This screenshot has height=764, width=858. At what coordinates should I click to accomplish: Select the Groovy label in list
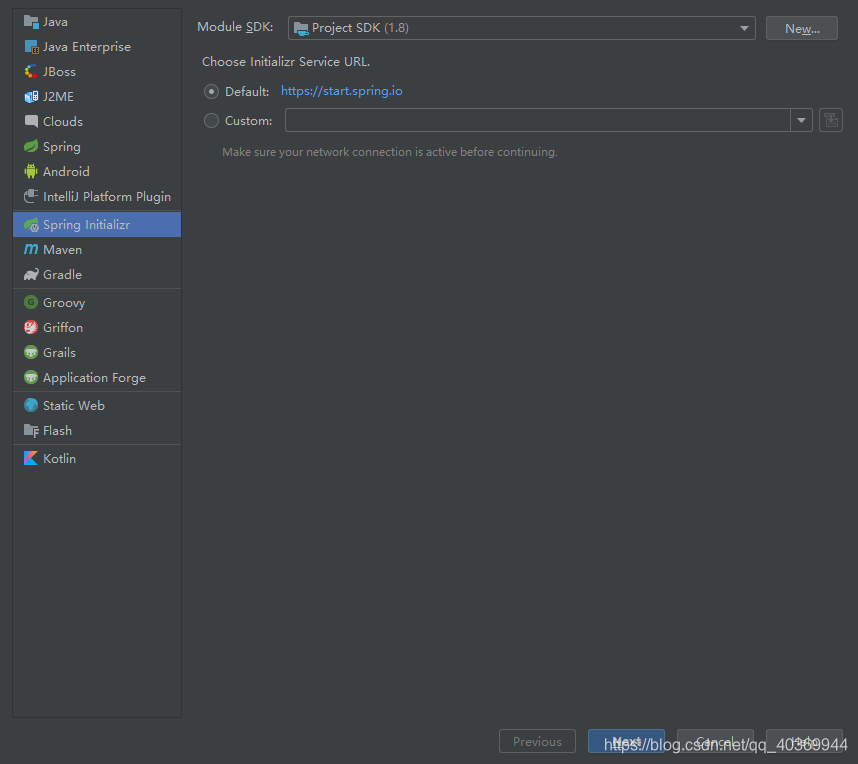[x=64, y=303]
